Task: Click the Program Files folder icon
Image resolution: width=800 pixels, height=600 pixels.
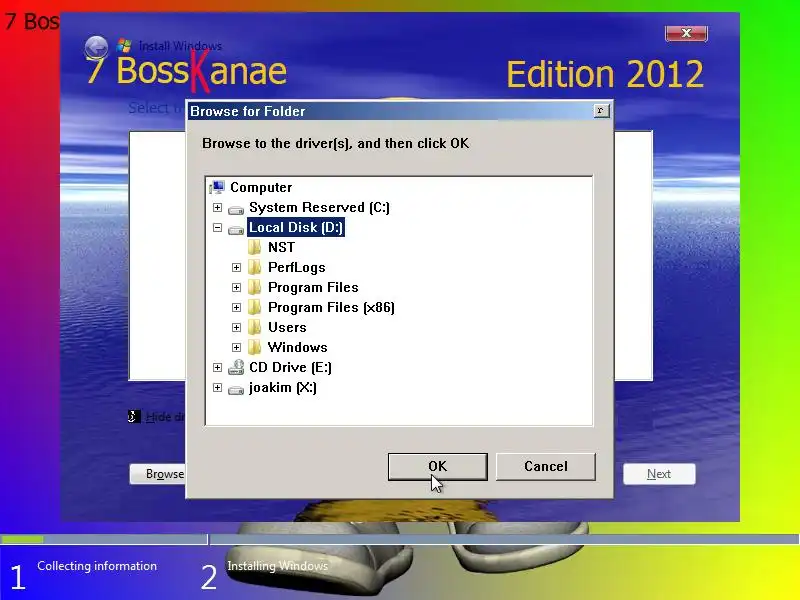Action: tap(255, 287)
